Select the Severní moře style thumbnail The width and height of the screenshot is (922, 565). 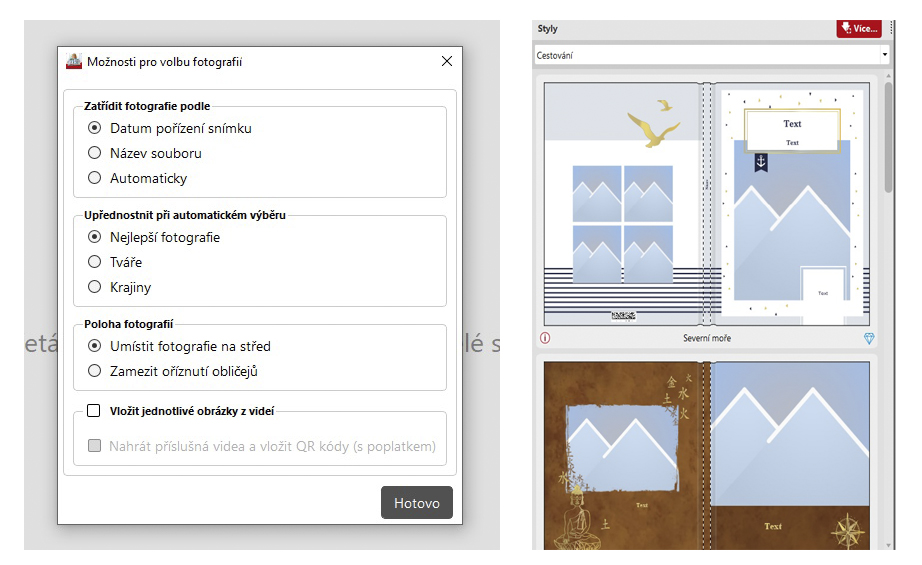(706, 203)
